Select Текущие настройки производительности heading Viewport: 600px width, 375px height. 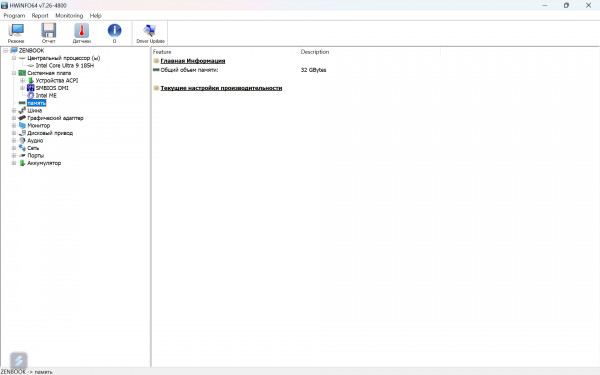coord(221,88)
